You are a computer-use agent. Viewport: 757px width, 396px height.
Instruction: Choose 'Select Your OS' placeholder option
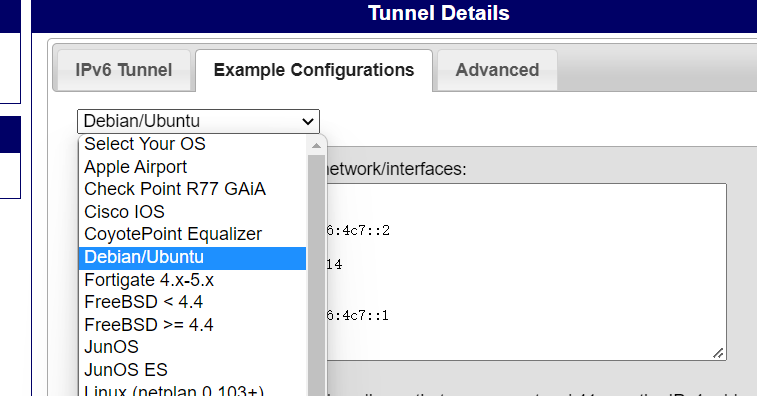pyautogui.click(x=193, y=144)
